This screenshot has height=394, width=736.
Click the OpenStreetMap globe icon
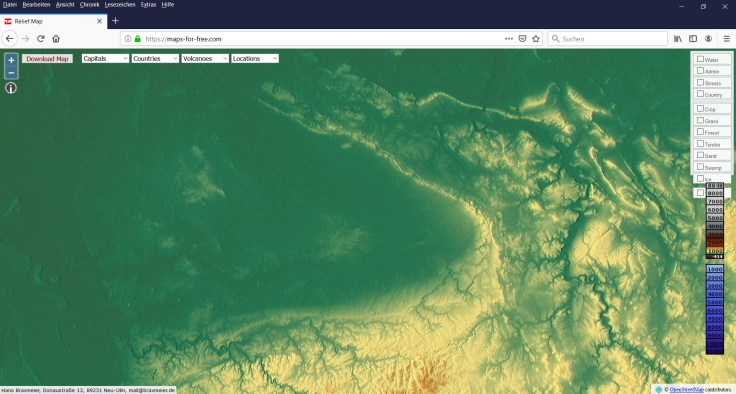659,389
